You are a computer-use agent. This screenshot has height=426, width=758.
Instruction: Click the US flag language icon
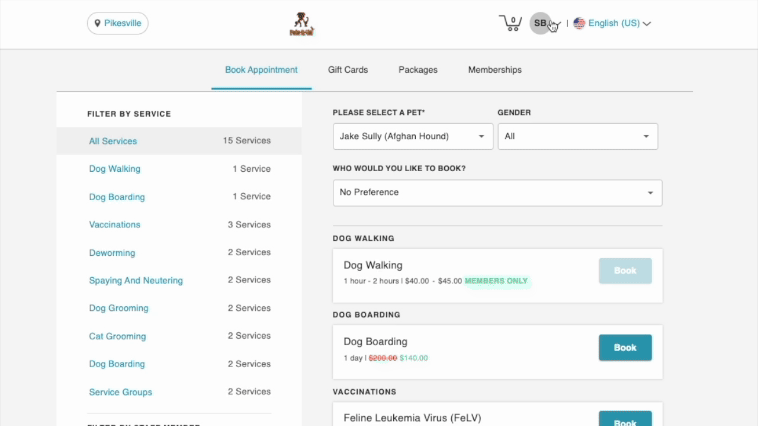[579, 23]
